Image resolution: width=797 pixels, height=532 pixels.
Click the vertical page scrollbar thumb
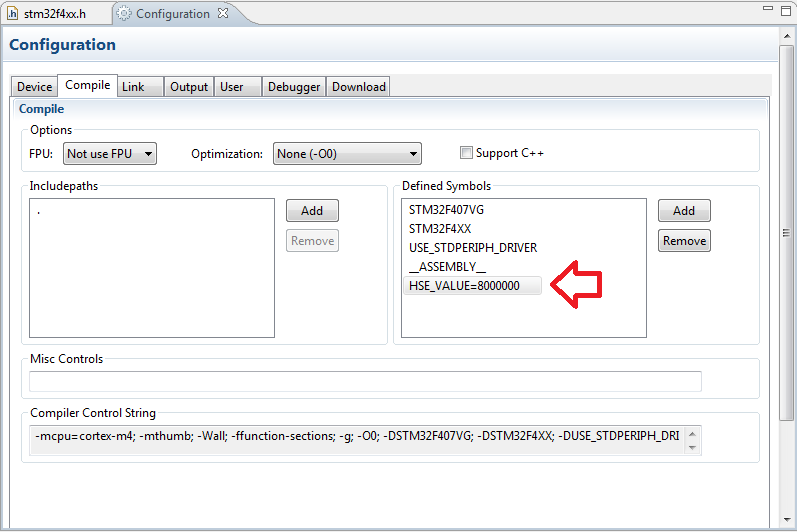click(787, 233)
